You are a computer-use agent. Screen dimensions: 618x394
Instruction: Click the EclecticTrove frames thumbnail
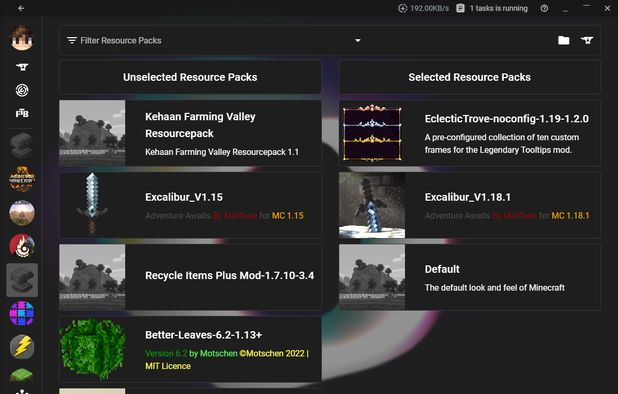(x=372, y=133)
